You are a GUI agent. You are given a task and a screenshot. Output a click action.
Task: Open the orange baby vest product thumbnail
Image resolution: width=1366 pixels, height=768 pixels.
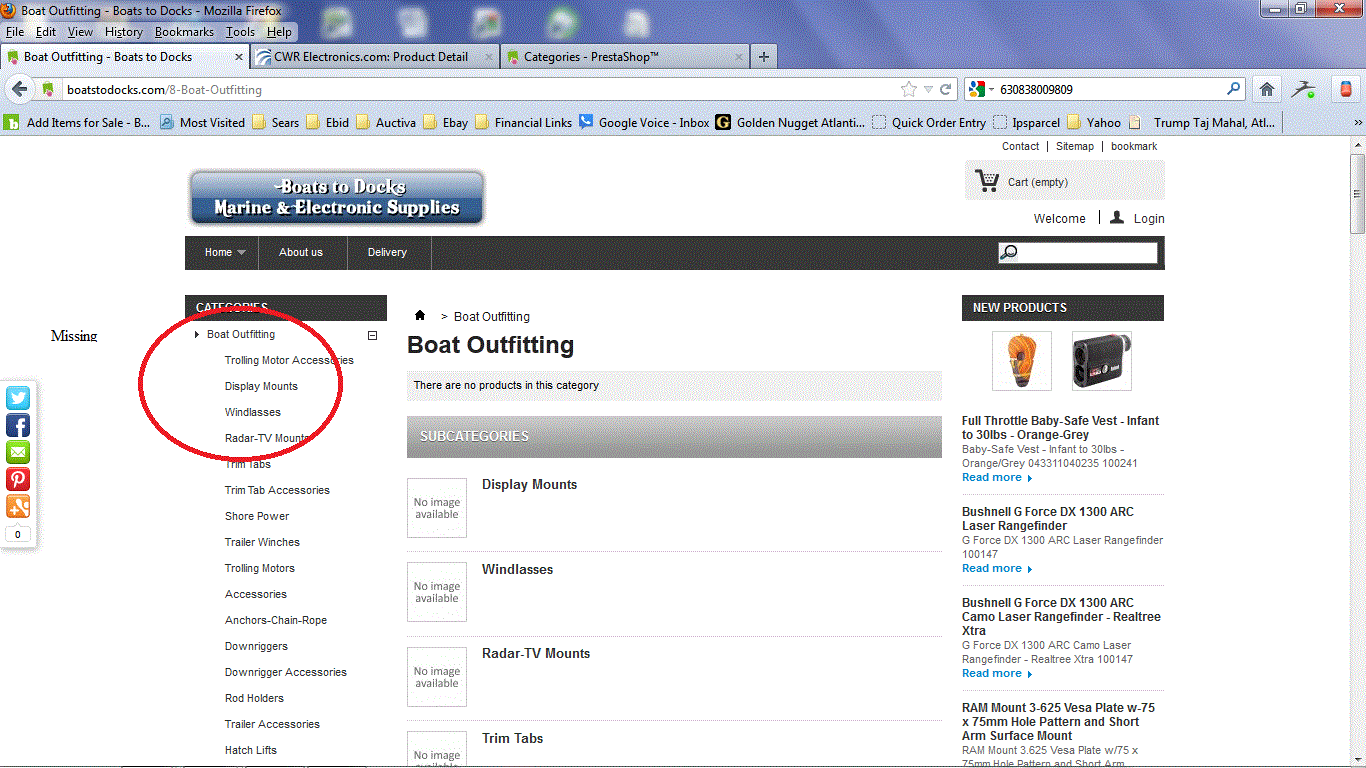[1022, 361]
